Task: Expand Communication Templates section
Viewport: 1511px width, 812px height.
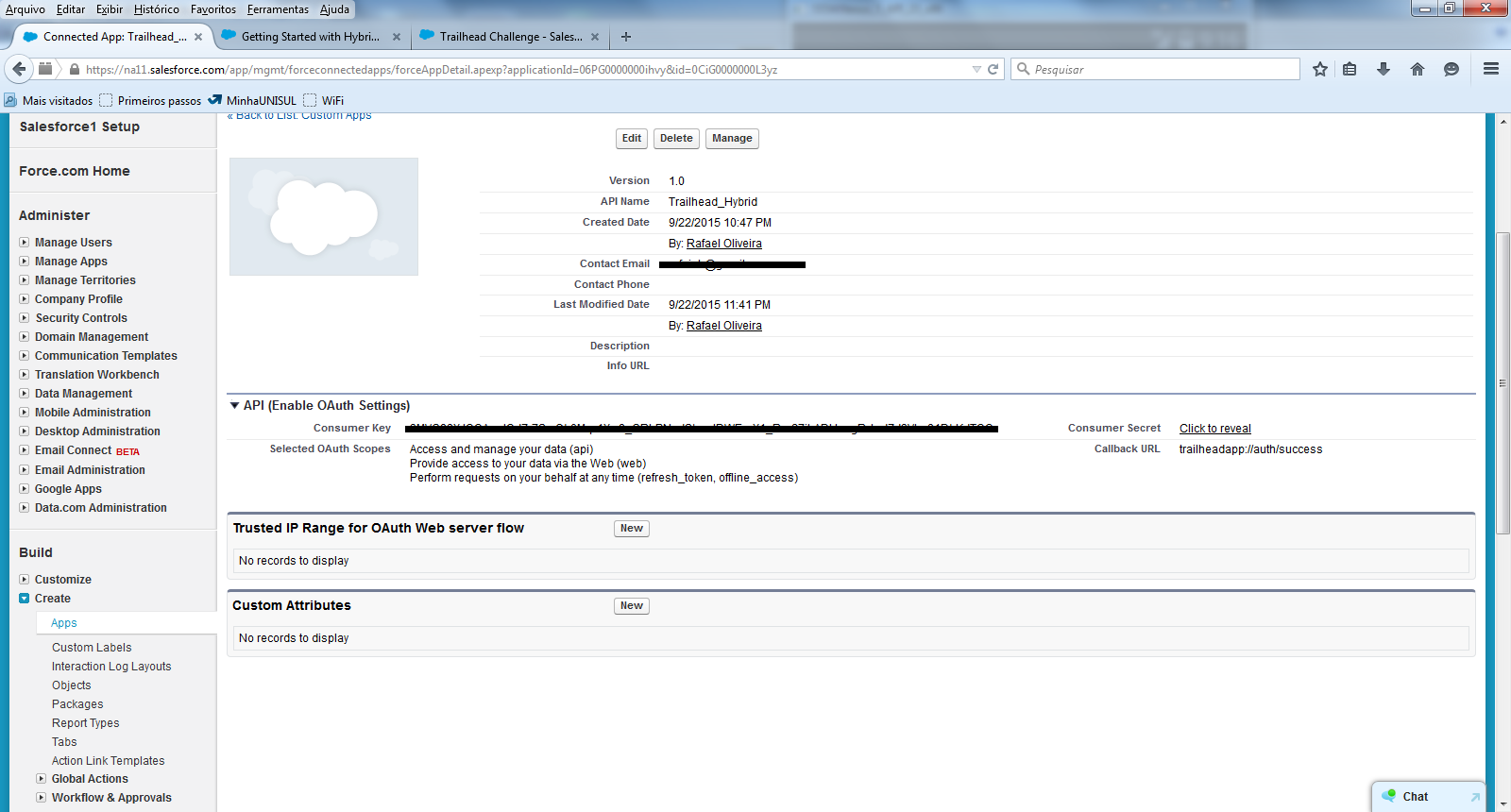Action: click(25, 356)
